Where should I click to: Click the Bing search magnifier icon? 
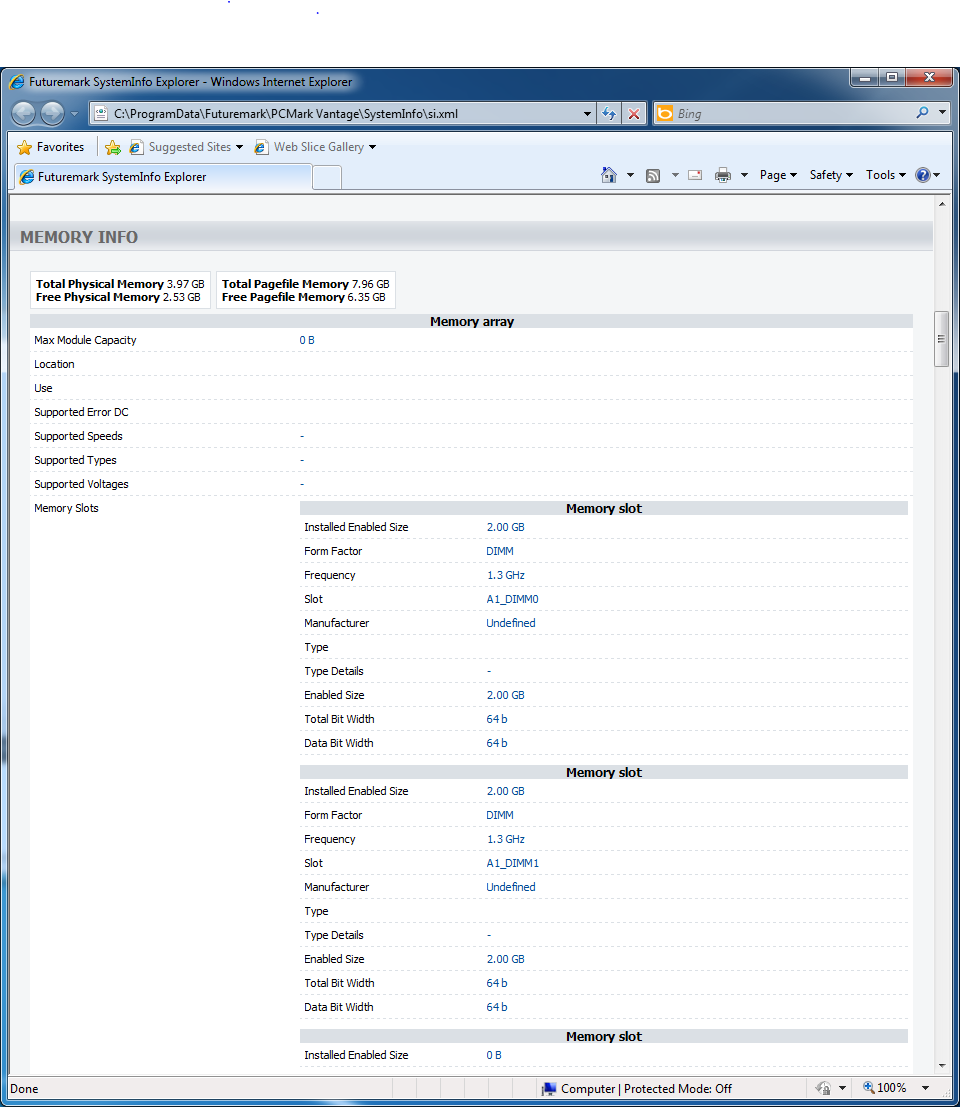click(922, 113)
